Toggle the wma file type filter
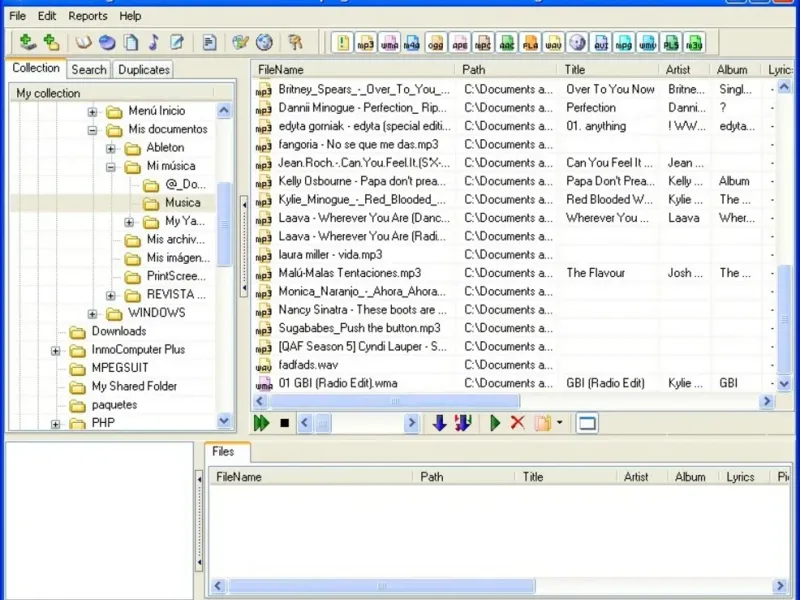The width and height of the screenshot is (800, 600). pyautogui.click(x=389, y=43)
